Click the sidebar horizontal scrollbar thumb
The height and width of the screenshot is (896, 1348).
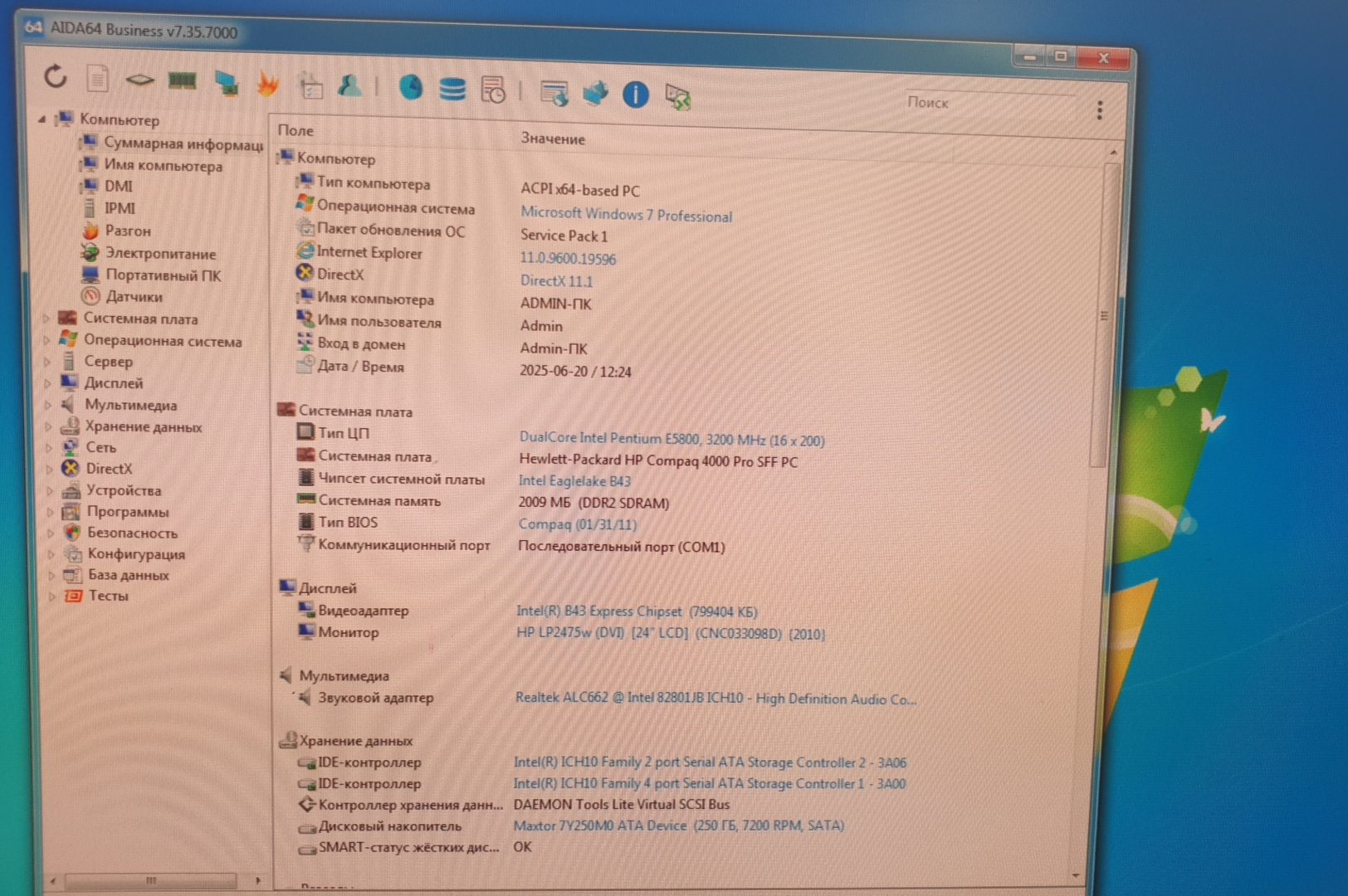coord(151,880)
